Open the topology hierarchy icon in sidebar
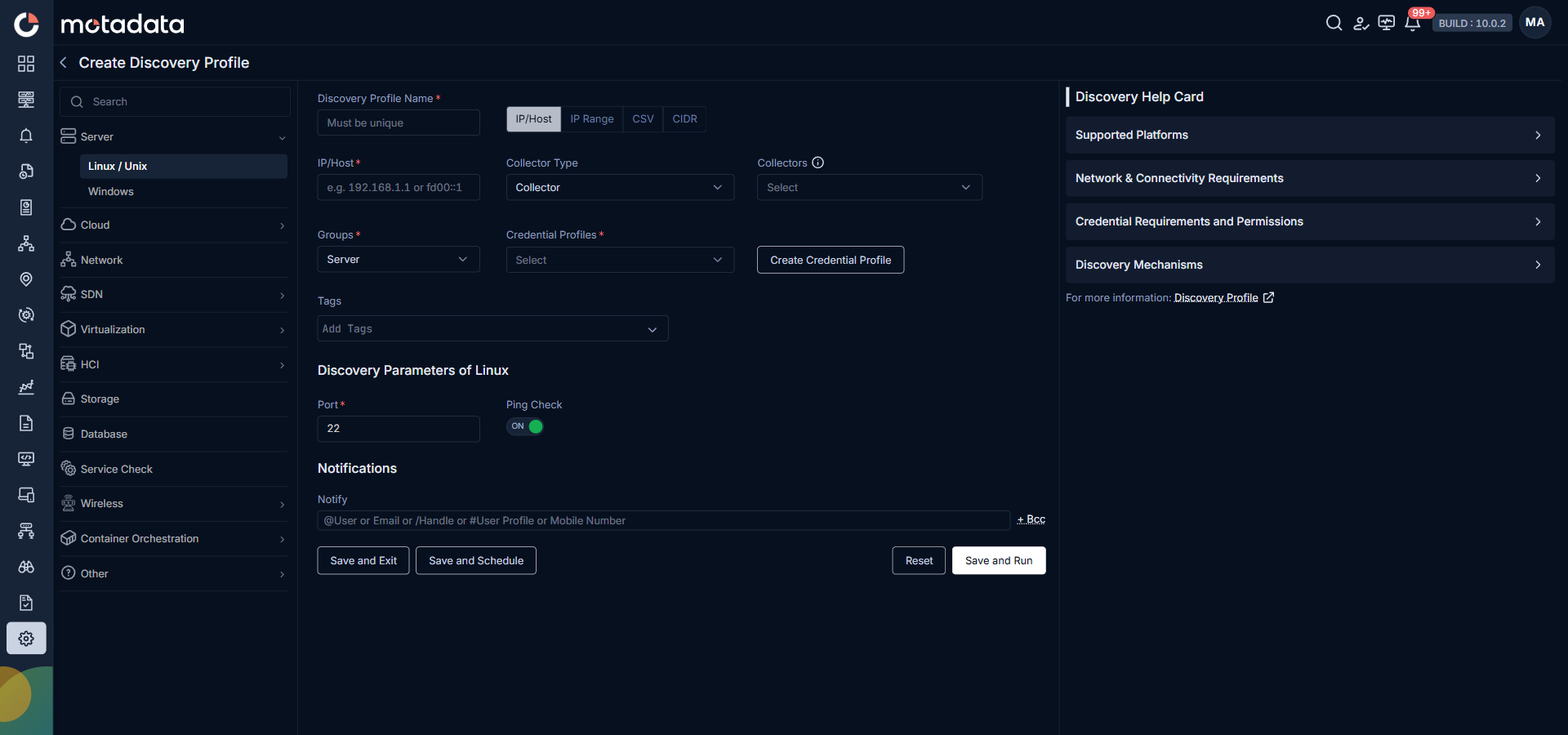Image resolution: width=1568 pixels, height=735 pixels. click(26, 243)
